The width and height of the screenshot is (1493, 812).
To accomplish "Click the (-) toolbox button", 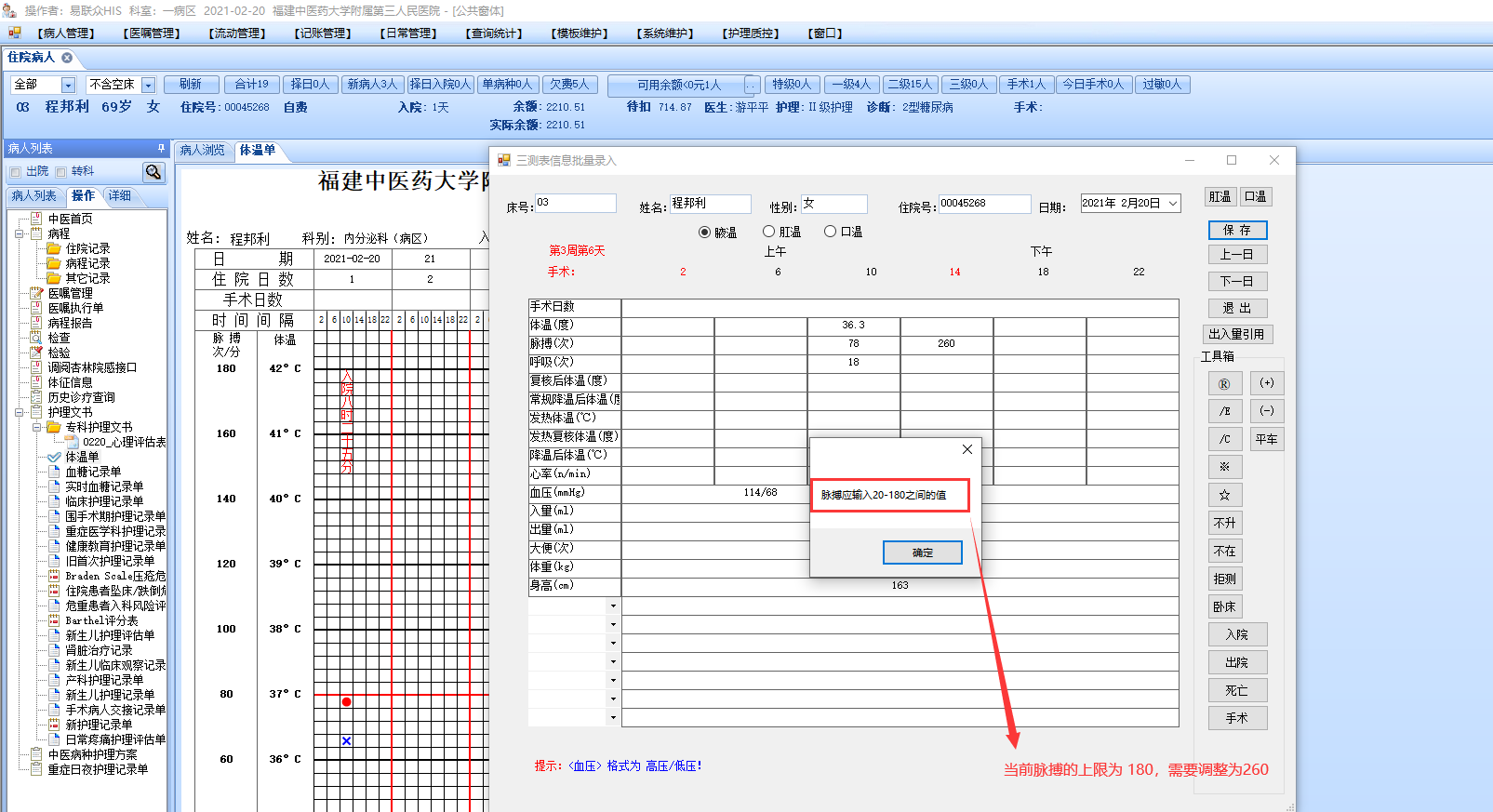I will (1267, 411).
